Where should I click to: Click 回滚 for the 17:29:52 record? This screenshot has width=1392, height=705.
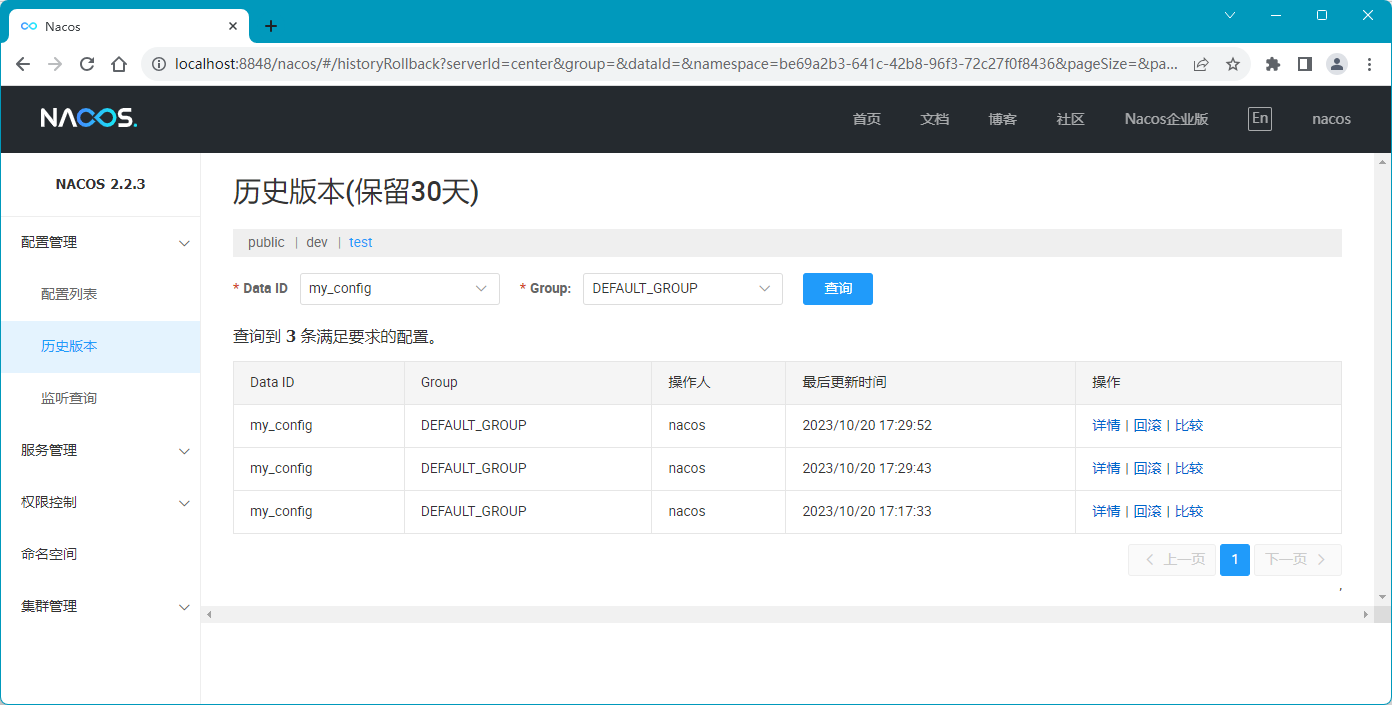point(1147,425)
